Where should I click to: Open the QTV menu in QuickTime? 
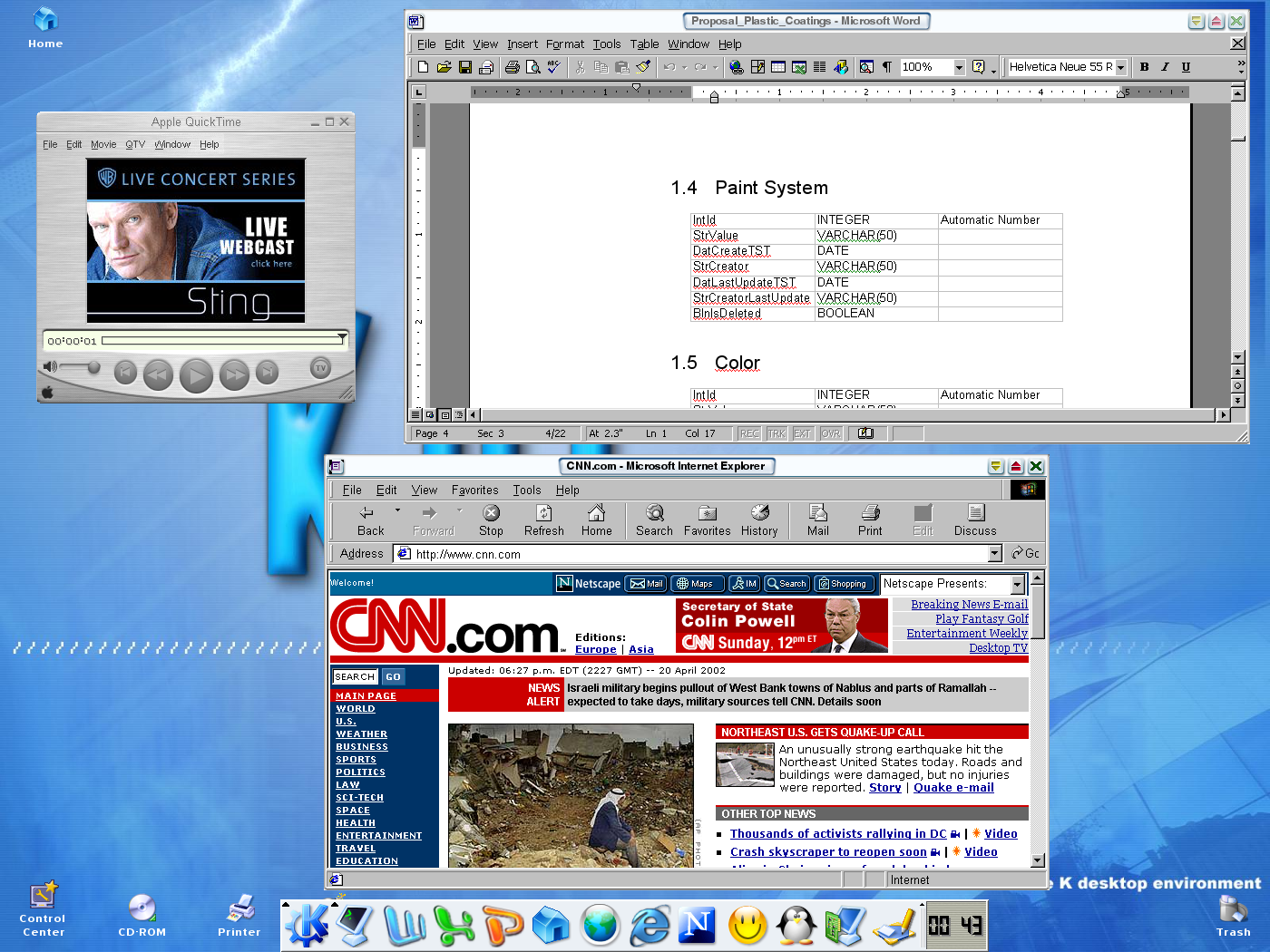coord(135,144)
